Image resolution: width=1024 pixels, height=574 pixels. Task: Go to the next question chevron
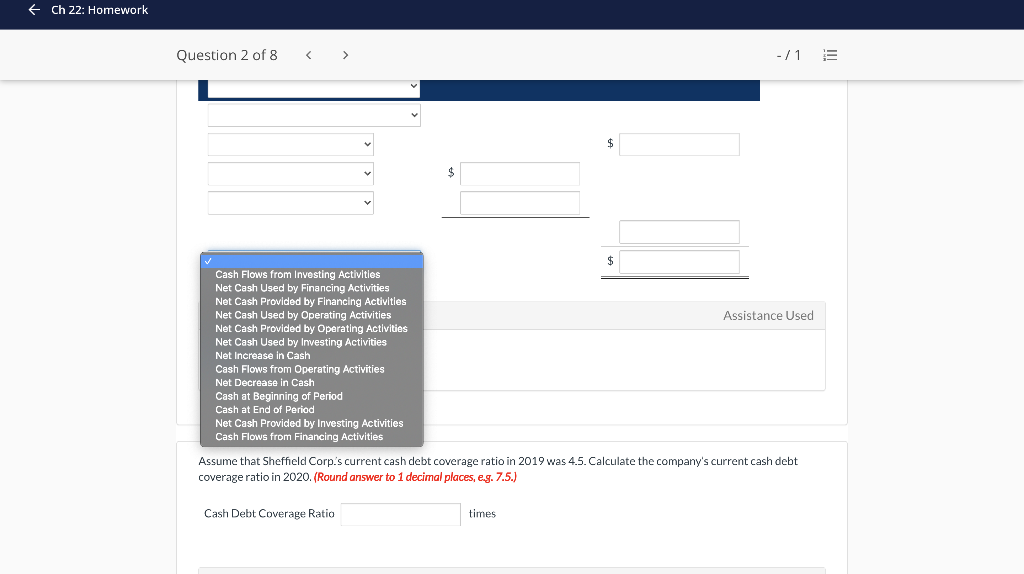point(345,56)
